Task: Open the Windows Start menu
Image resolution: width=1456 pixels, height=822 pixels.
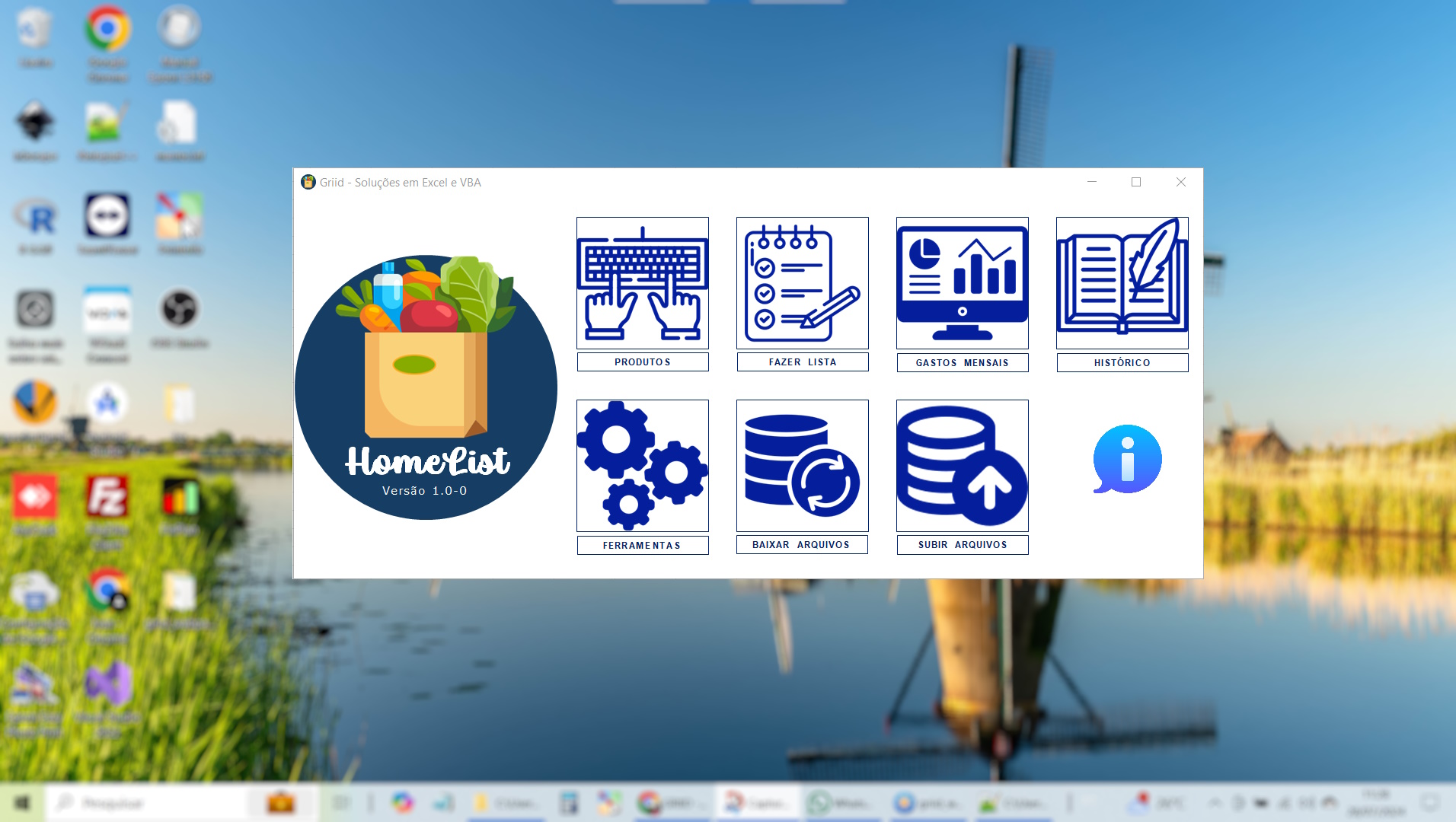Action: 22,803
